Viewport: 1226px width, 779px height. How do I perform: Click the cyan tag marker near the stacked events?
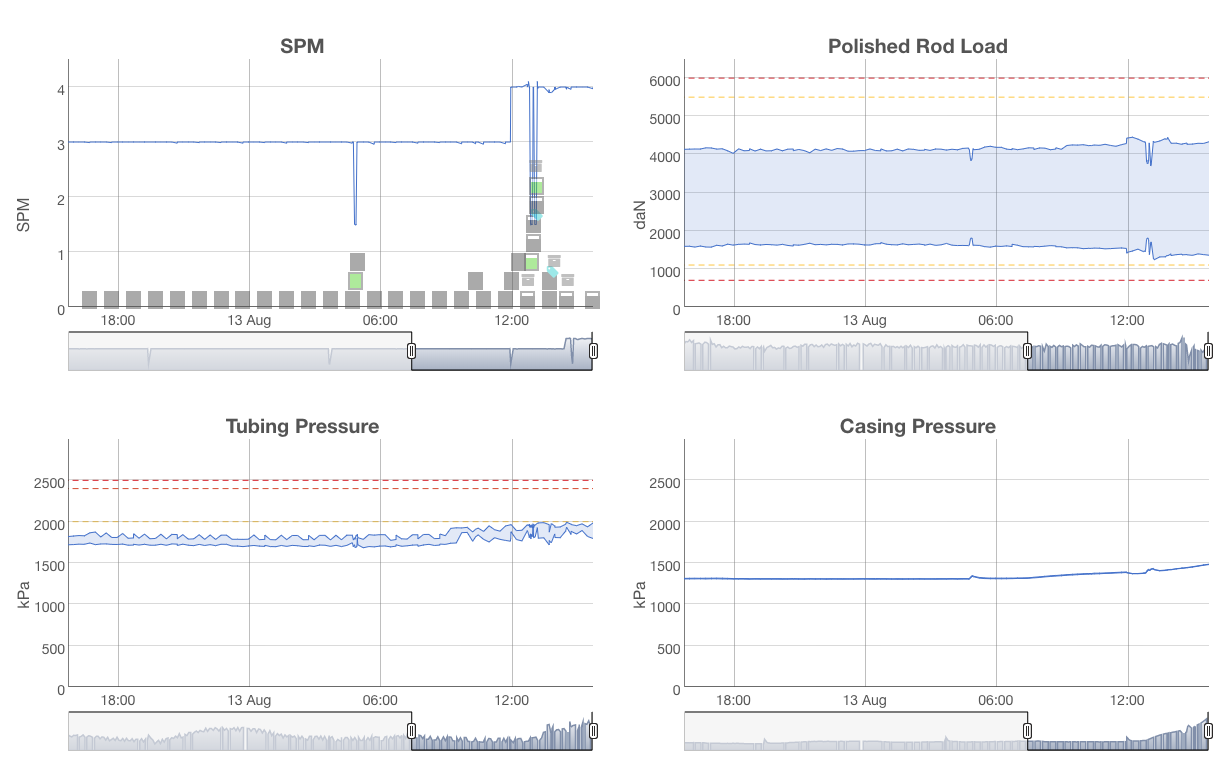(x=537, y=214)
